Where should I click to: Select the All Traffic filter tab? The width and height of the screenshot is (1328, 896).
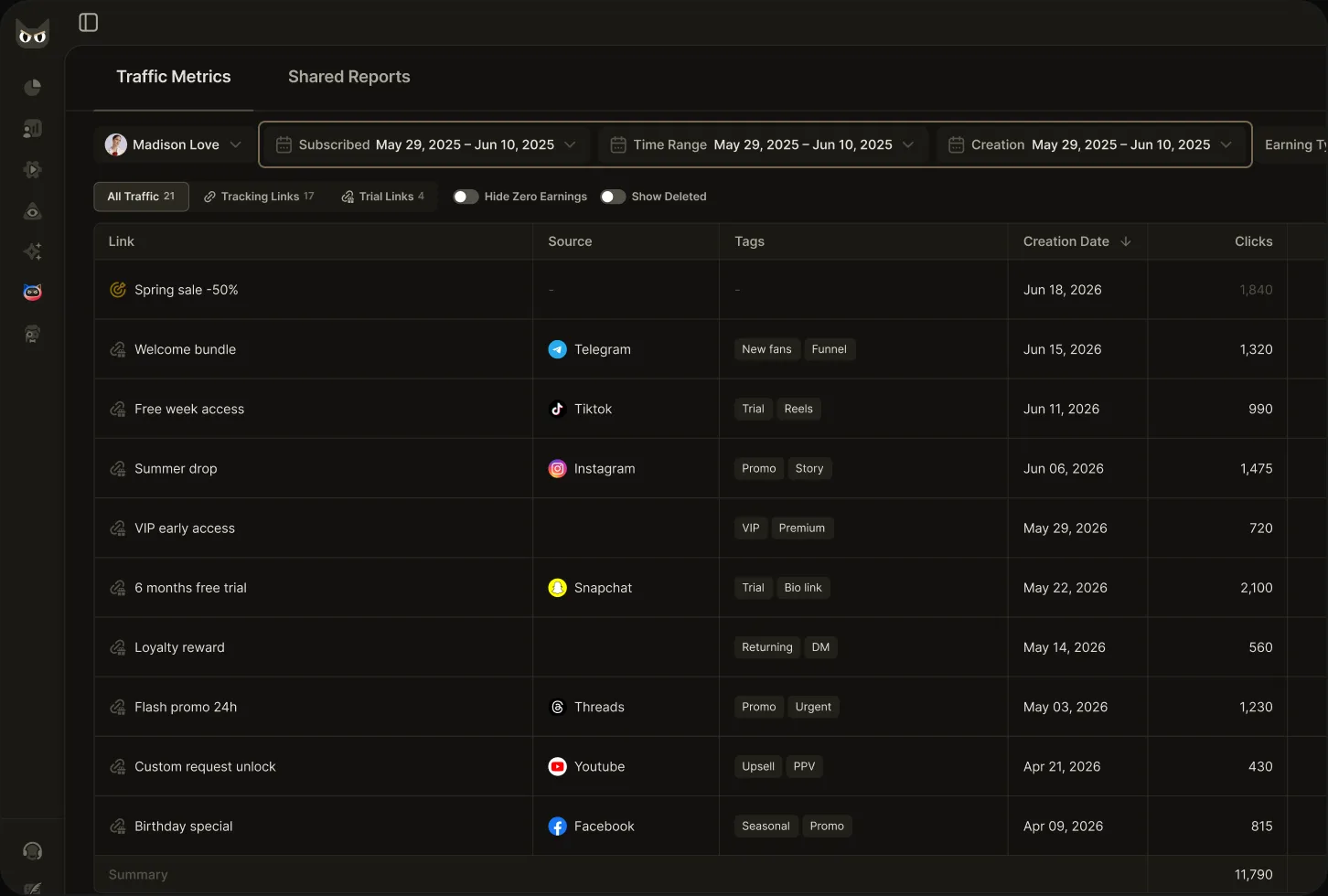point(142,197)
